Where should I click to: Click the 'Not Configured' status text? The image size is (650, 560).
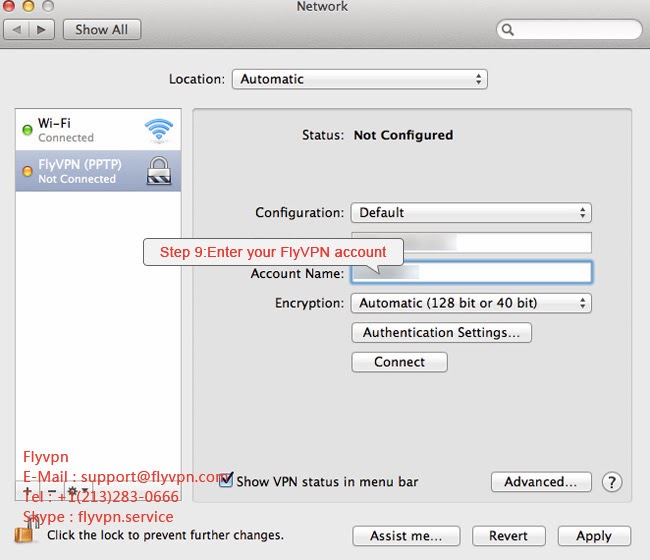coord(403,135)
